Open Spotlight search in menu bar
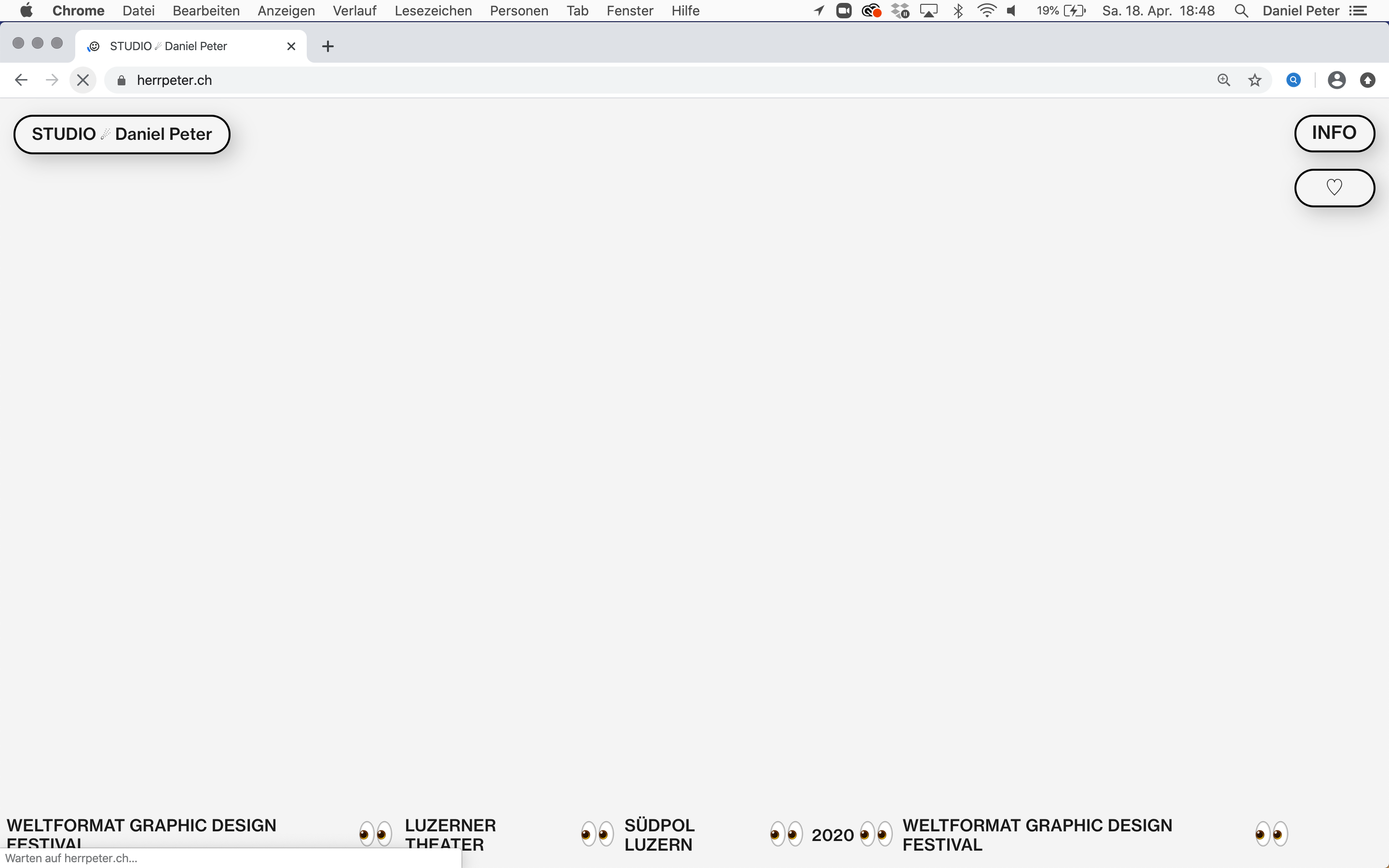Viewport: 1389px width, 868px height. (1241, 11)
